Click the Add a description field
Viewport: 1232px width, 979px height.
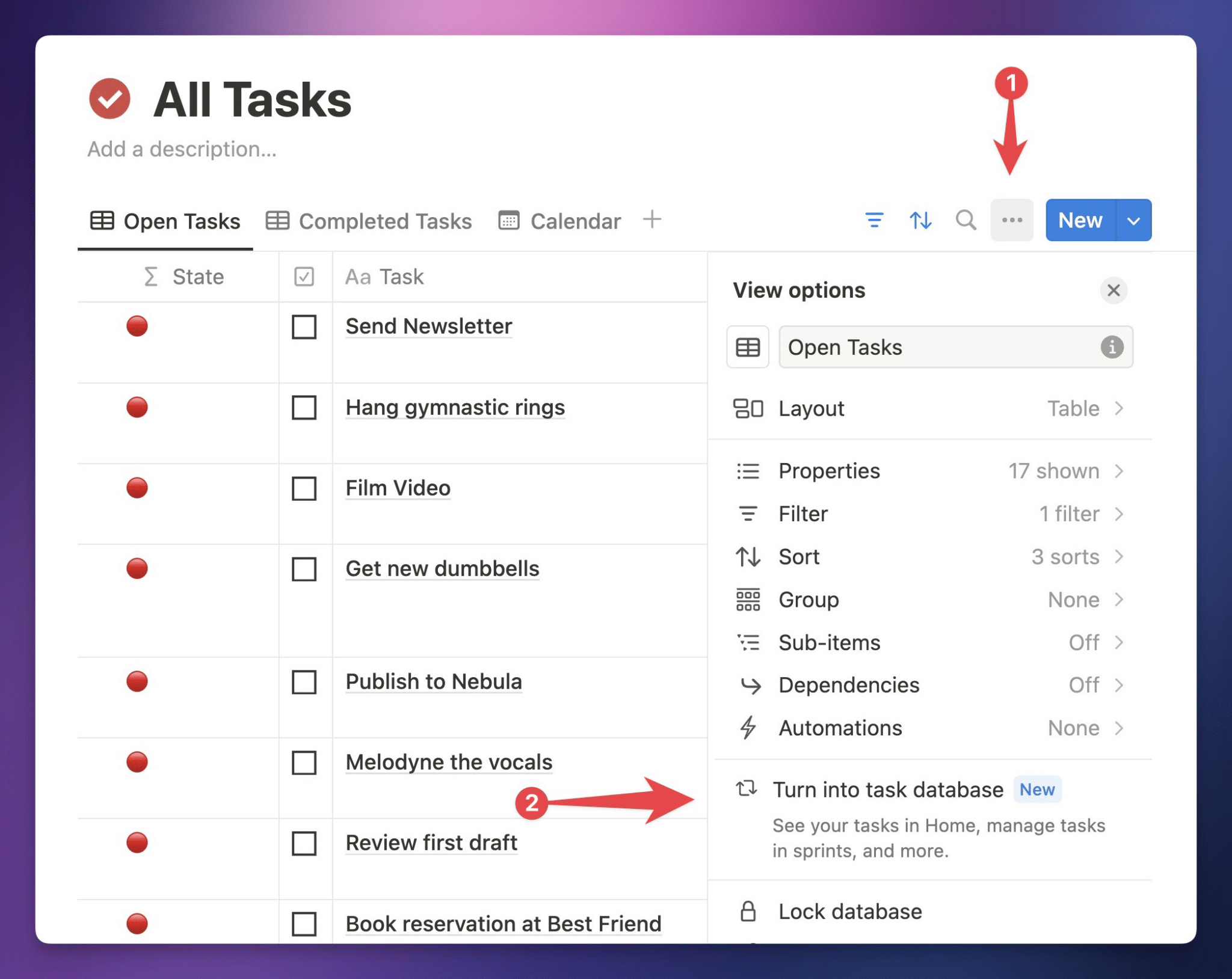[x=182, y=149]
